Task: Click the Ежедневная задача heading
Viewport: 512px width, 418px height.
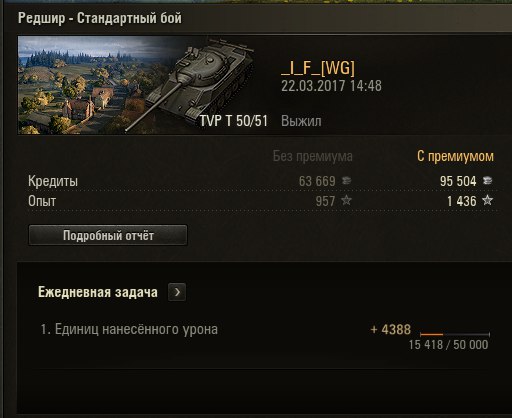Action: point(98,292)
